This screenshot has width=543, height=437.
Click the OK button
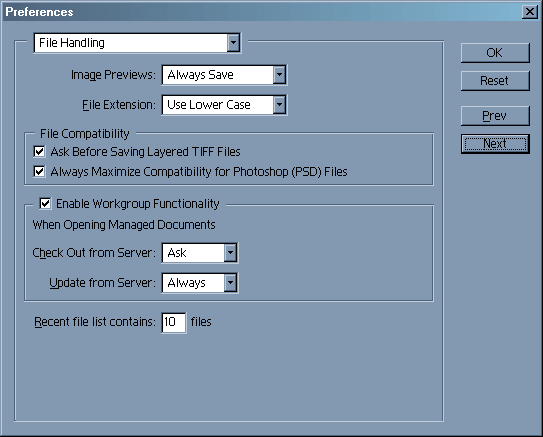pos(495,53)
